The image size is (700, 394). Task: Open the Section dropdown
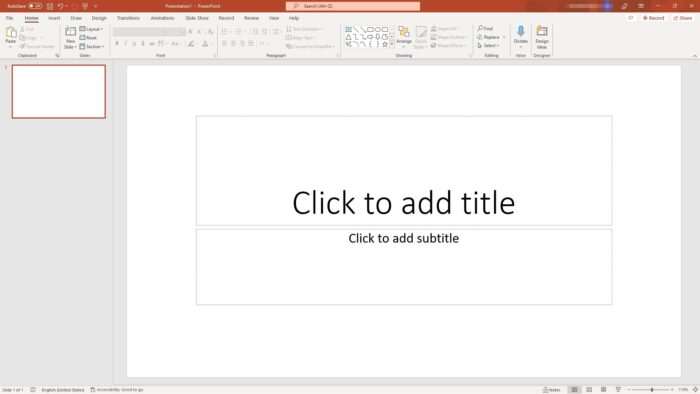pos(92,46)
